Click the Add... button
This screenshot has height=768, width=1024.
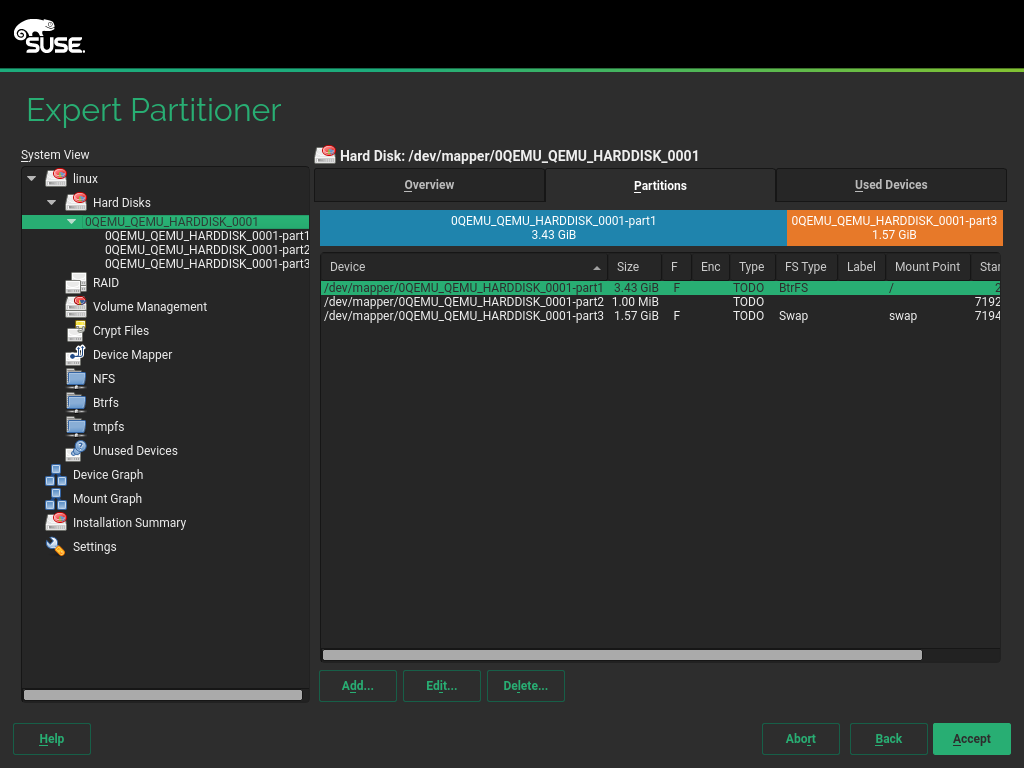point(358,686)
